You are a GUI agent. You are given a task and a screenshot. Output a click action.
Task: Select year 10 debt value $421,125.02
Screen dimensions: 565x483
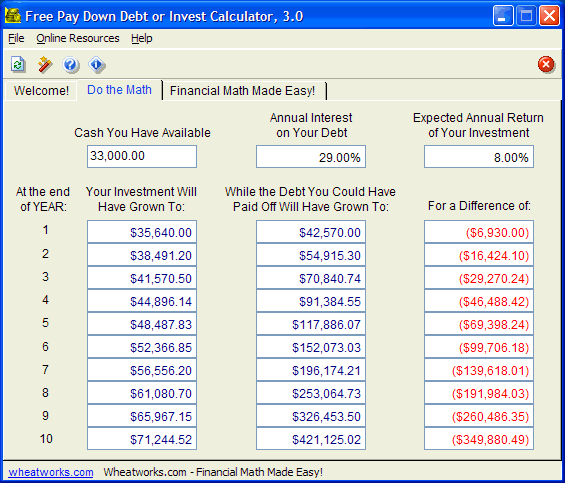point(311,439)
